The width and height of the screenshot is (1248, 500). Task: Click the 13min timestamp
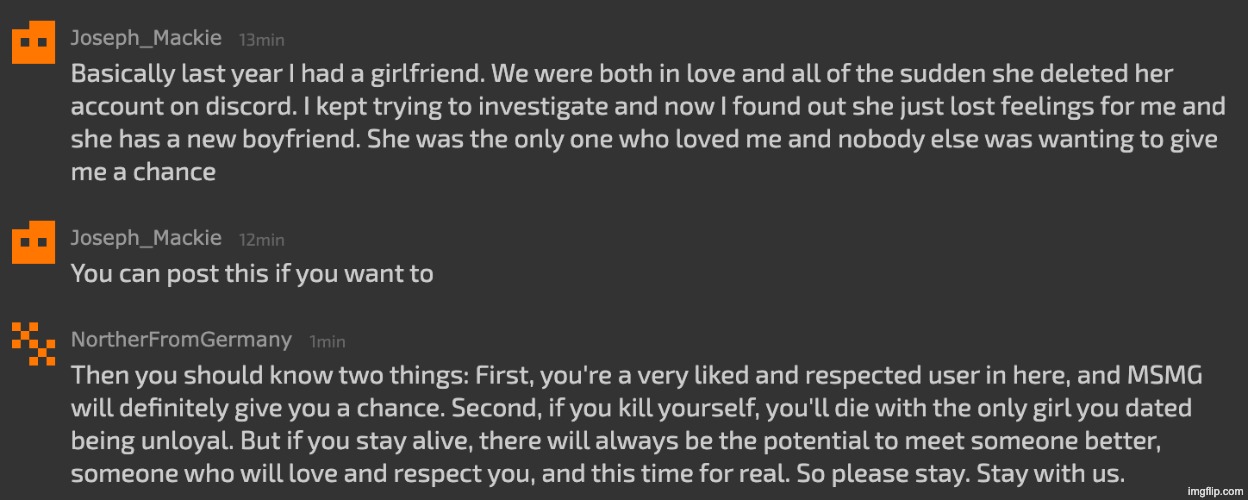click(262, 40)
